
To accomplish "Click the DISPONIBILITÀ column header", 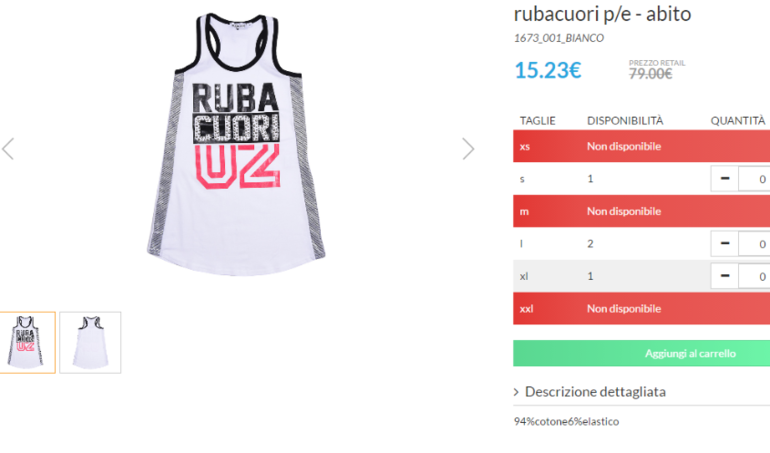I will coord(625,121).
